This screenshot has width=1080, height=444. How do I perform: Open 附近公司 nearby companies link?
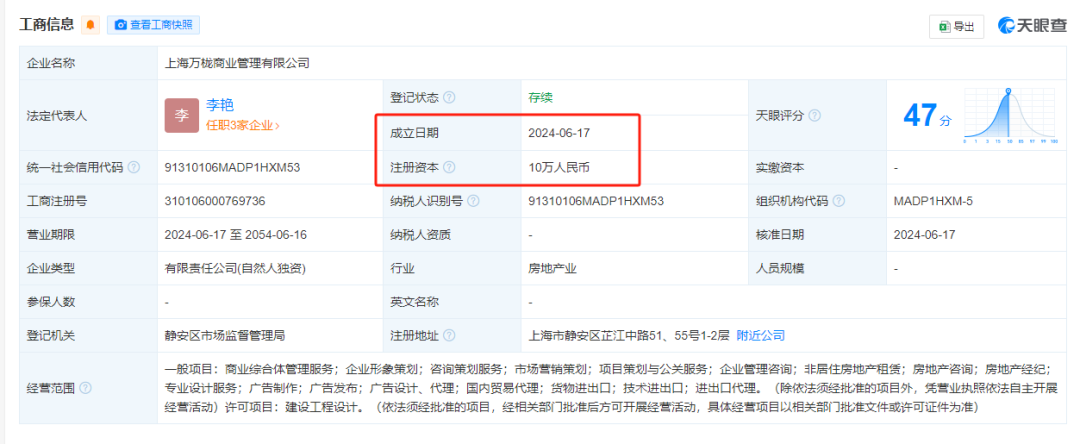pyautogui.click(x=760, y=336)
